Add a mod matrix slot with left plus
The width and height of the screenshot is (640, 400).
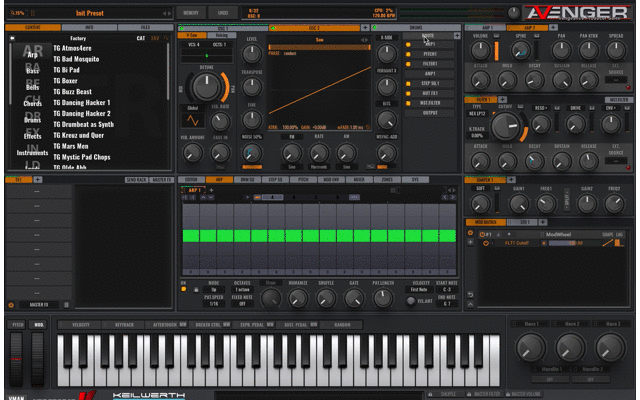[x=470, y=242]
